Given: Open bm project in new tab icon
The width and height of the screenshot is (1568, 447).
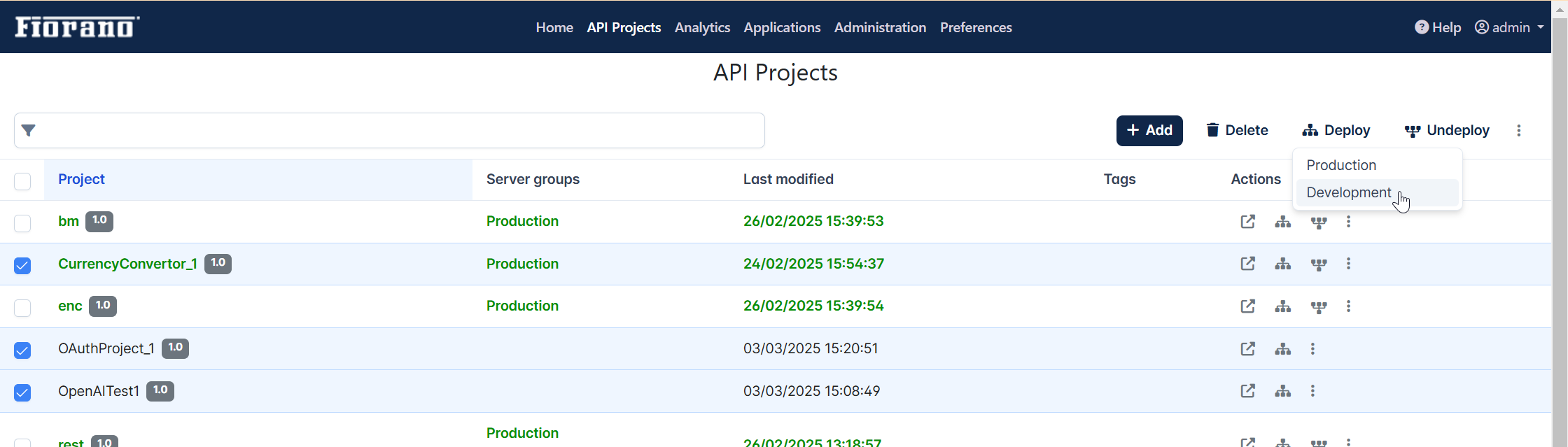Looking at the screenshot, I should point(1247,222).
